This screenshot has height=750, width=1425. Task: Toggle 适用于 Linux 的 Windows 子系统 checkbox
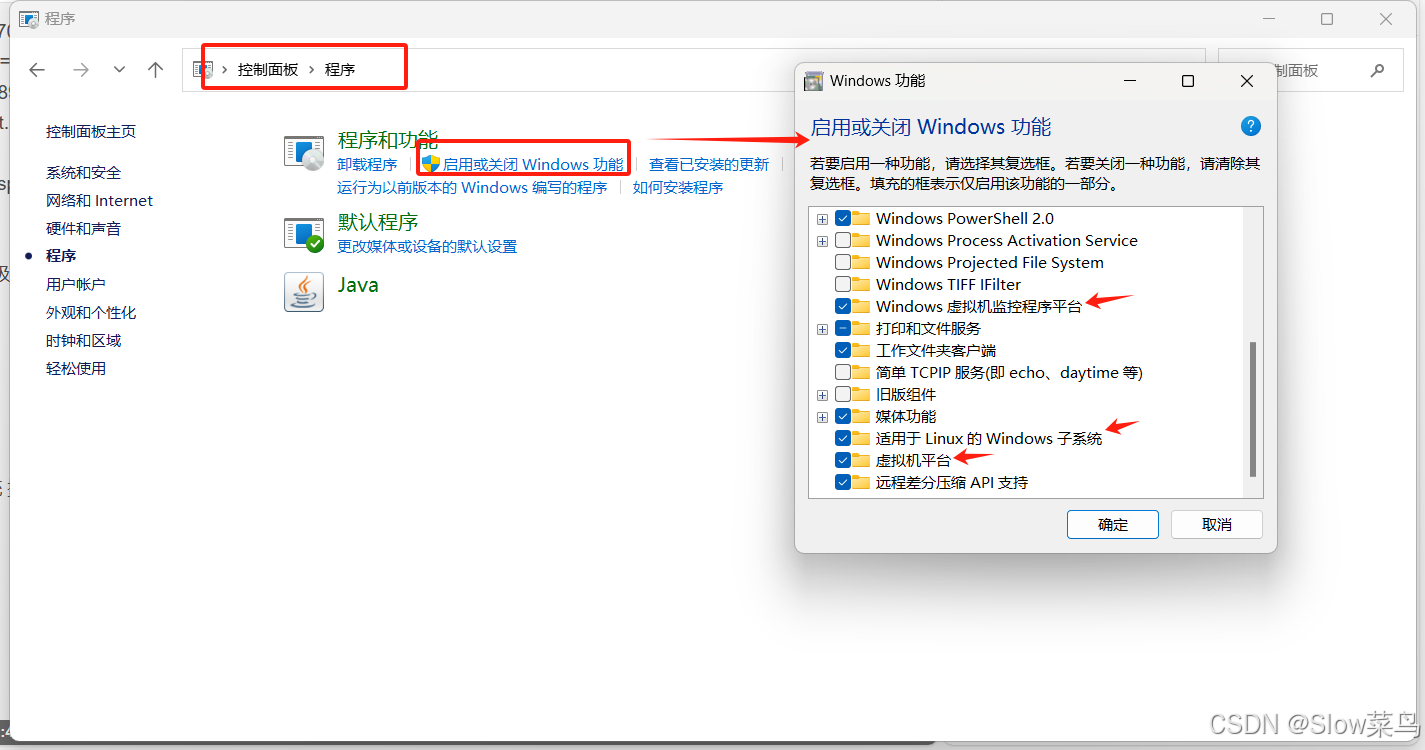843,438
